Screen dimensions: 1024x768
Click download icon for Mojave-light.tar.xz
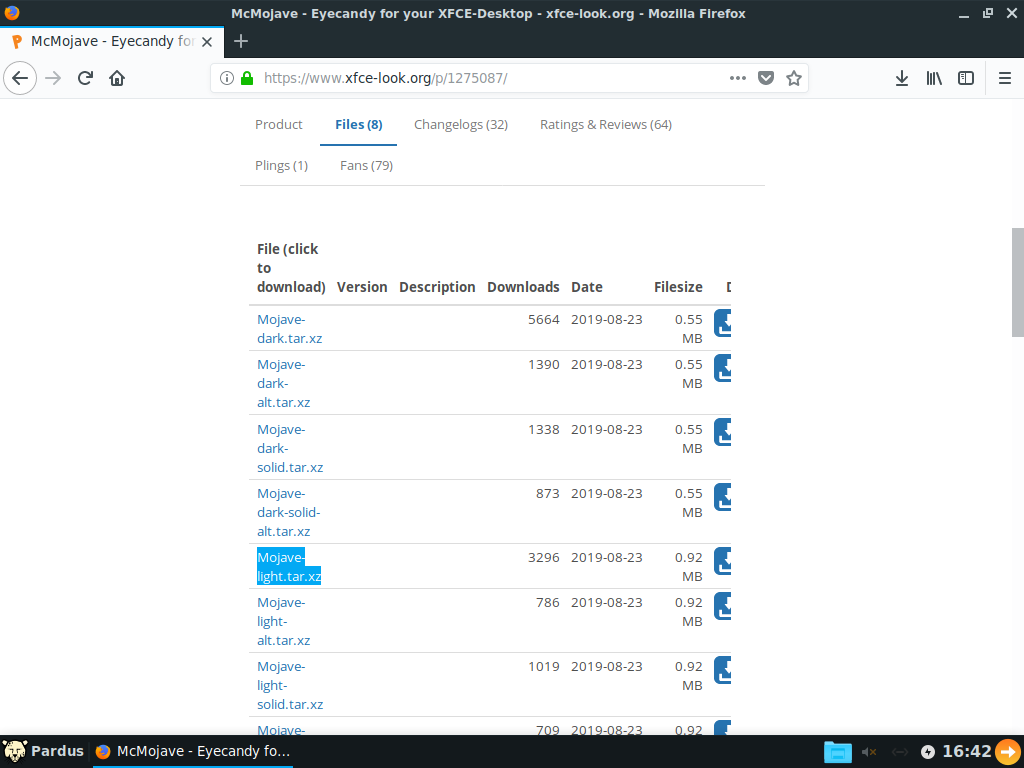[722, 561]
